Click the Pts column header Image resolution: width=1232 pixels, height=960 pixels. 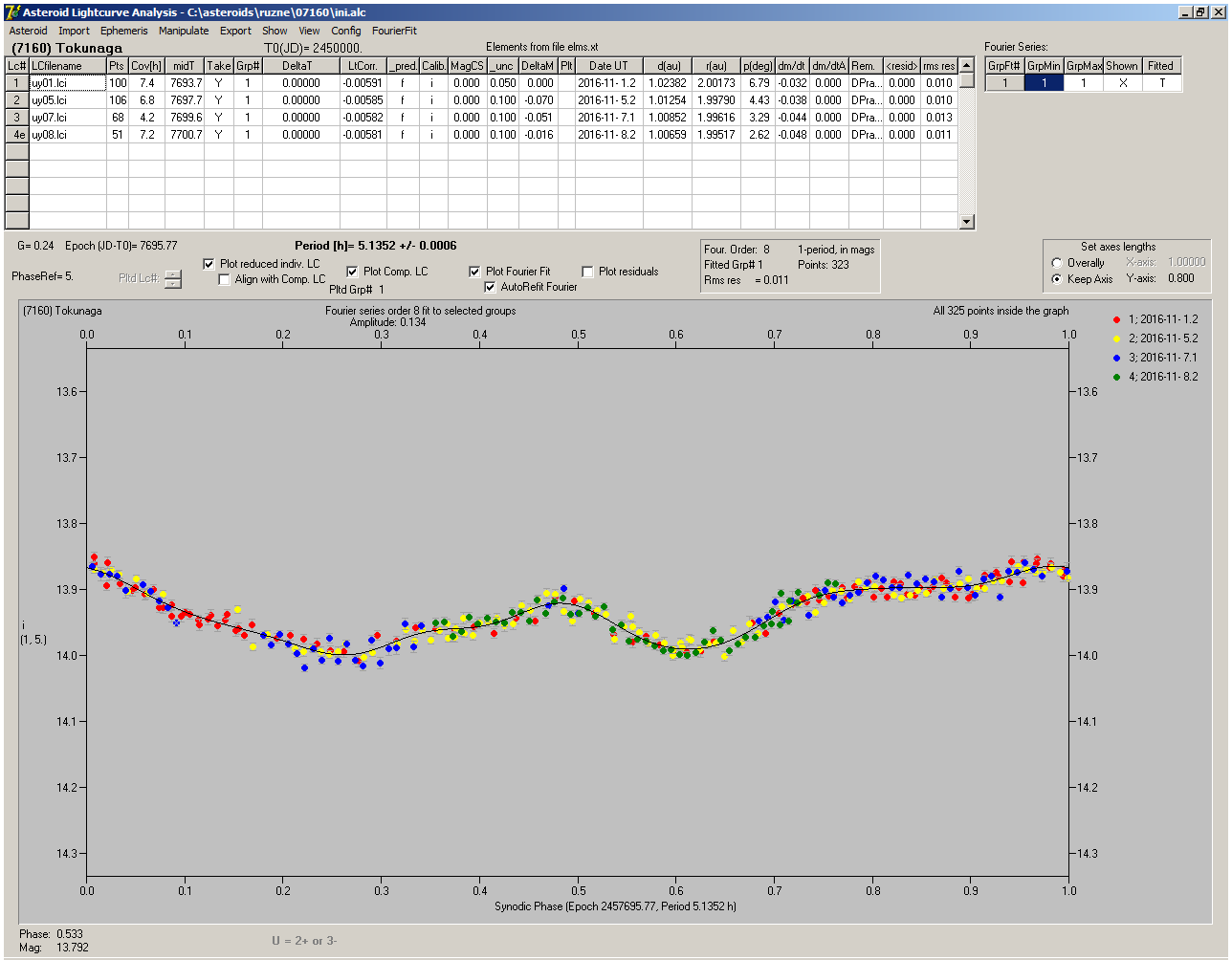117,66
